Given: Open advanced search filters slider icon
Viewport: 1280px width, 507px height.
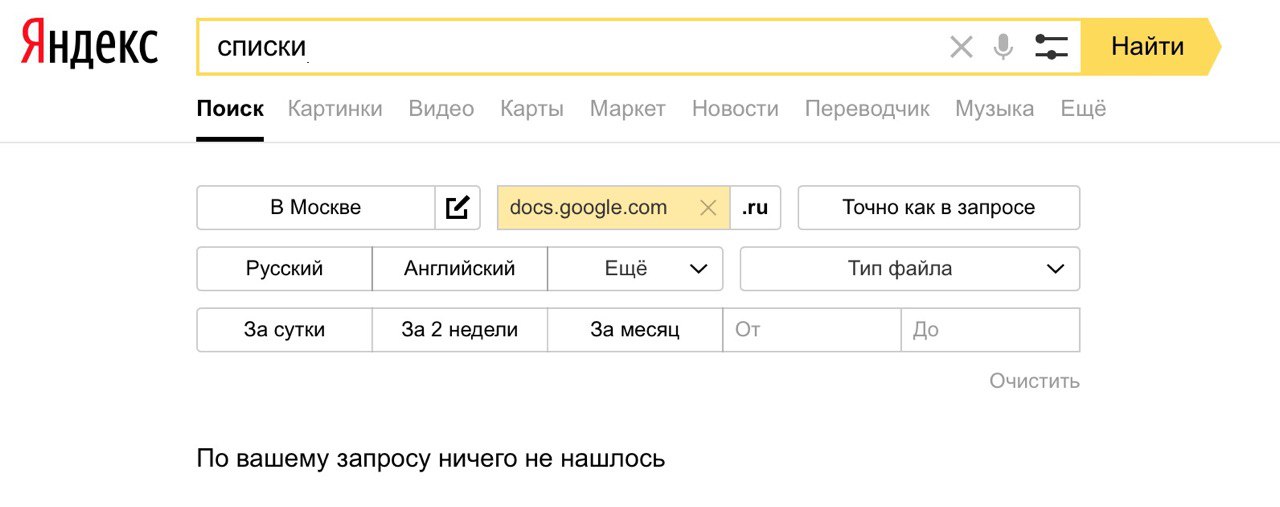Looking at the screenshot, I should (1051, 46).
